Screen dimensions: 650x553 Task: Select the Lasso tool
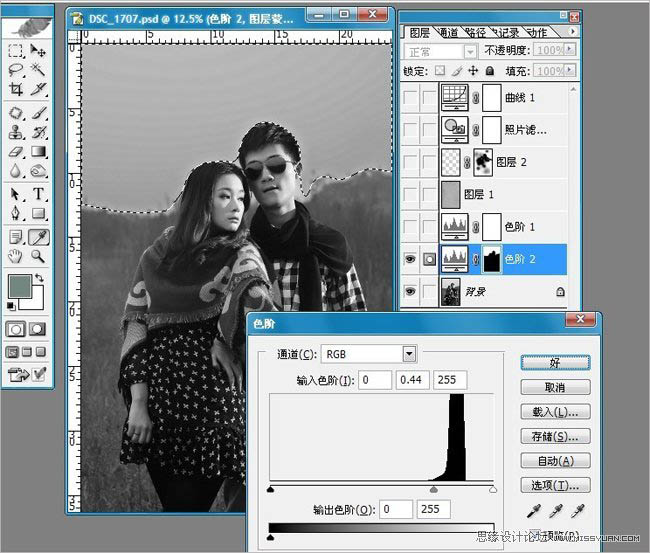click(x=16, y=70)
